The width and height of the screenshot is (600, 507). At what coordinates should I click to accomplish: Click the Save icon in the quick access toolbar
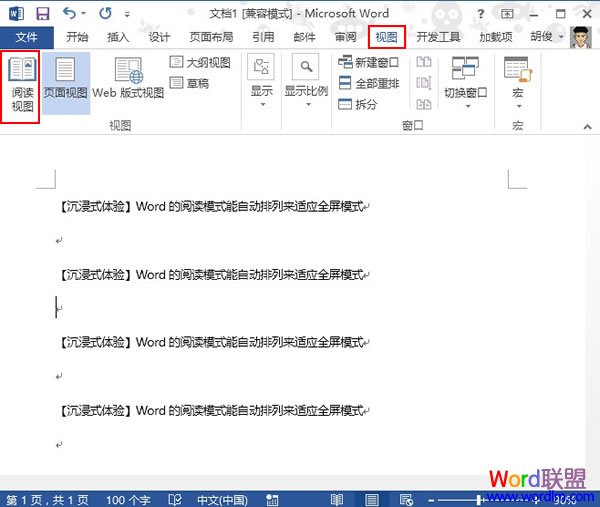click(42, 13)
